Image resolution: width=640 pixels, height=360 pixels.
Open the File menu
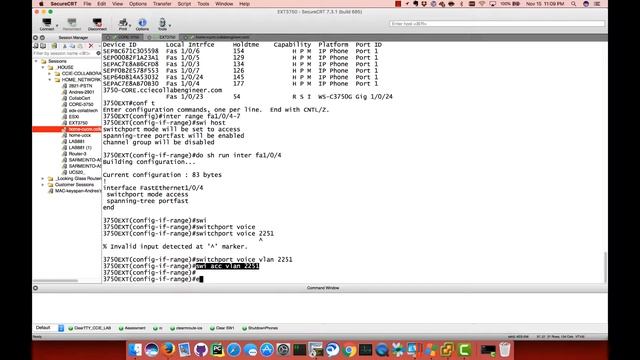click(87, 4)
